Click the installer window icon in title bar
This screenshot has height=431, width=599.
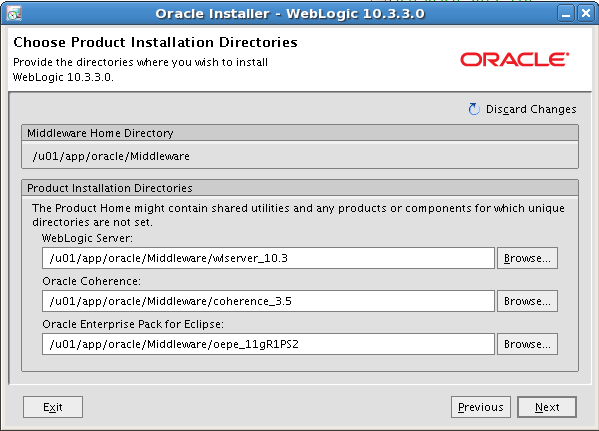click(x=14, y=14)
